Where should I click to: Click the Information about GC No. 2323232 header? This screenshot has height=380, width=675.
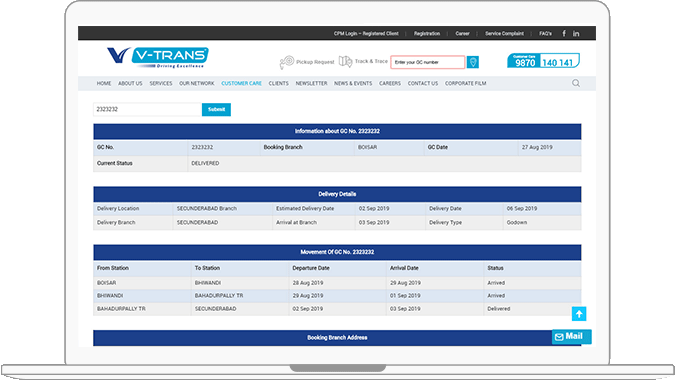(x=337, y=131)
